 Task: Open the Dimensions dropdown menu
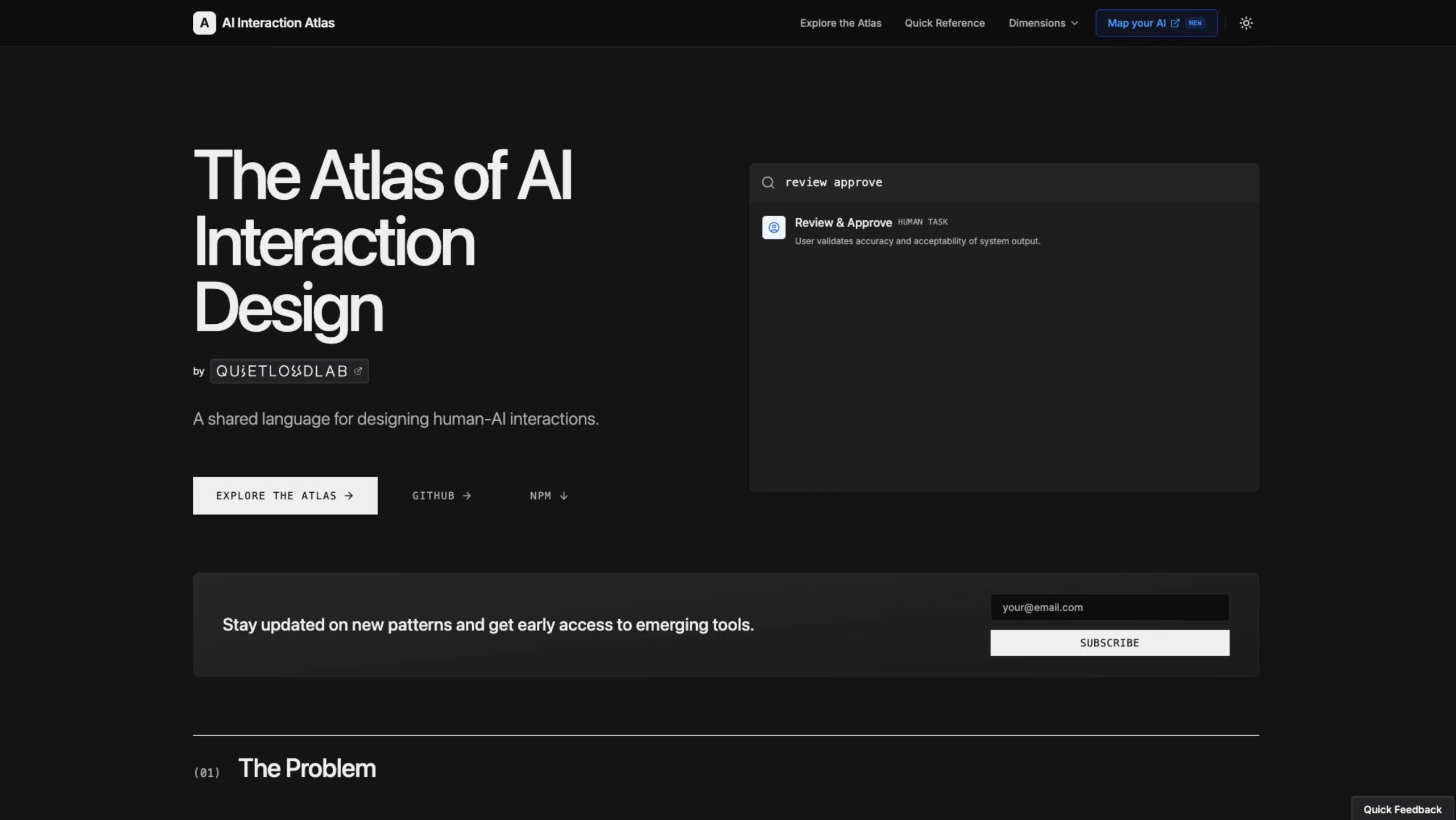[x=1043, y=23]
